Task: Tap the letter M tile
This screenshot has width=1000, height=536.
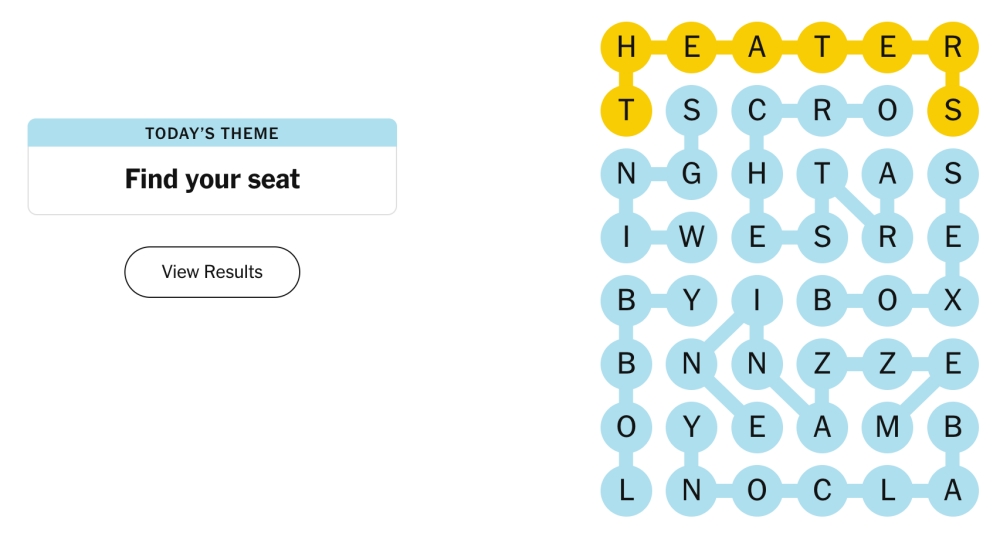Action: [887, 427]
